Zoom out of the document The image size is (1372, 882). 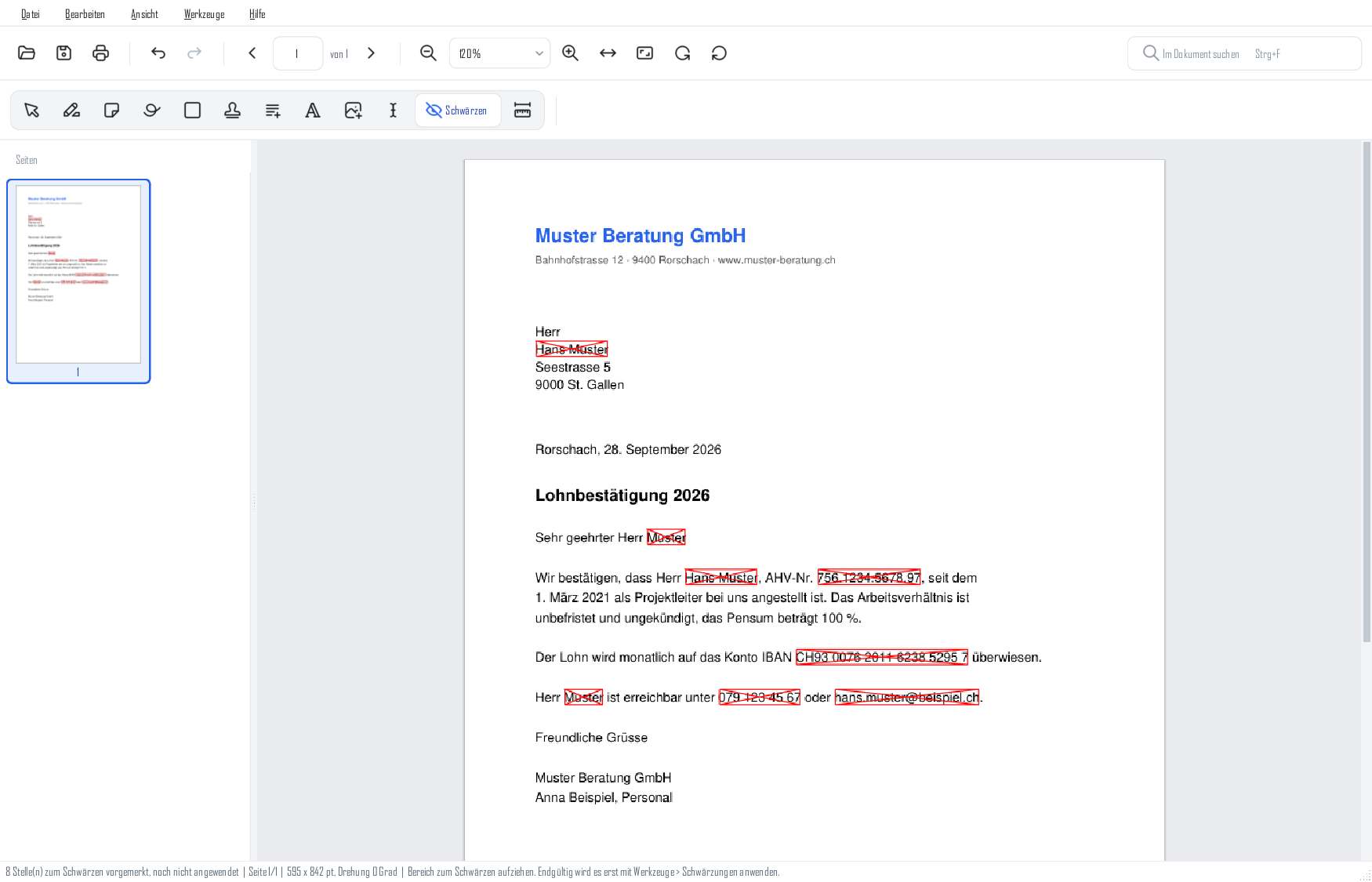coord(428,53)
